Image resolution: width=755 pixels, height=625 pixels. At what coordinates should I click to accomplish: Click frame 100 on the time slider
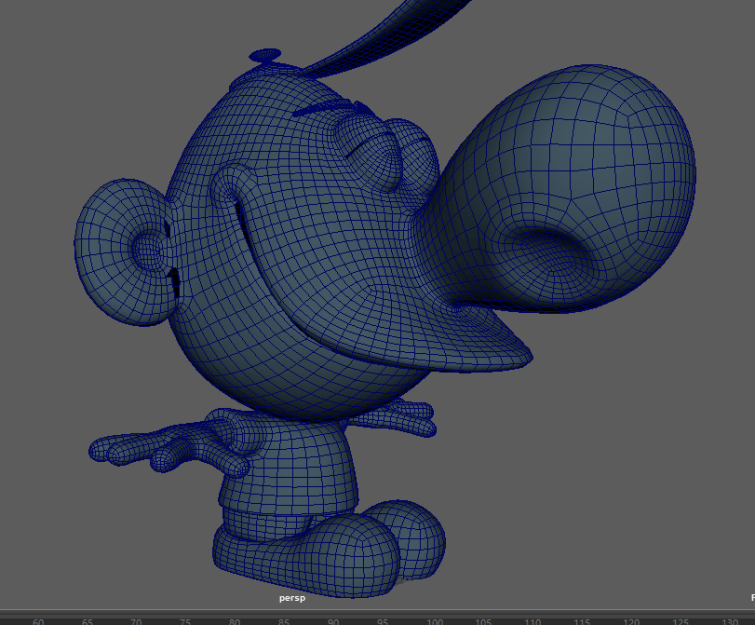tap(433, 620)
